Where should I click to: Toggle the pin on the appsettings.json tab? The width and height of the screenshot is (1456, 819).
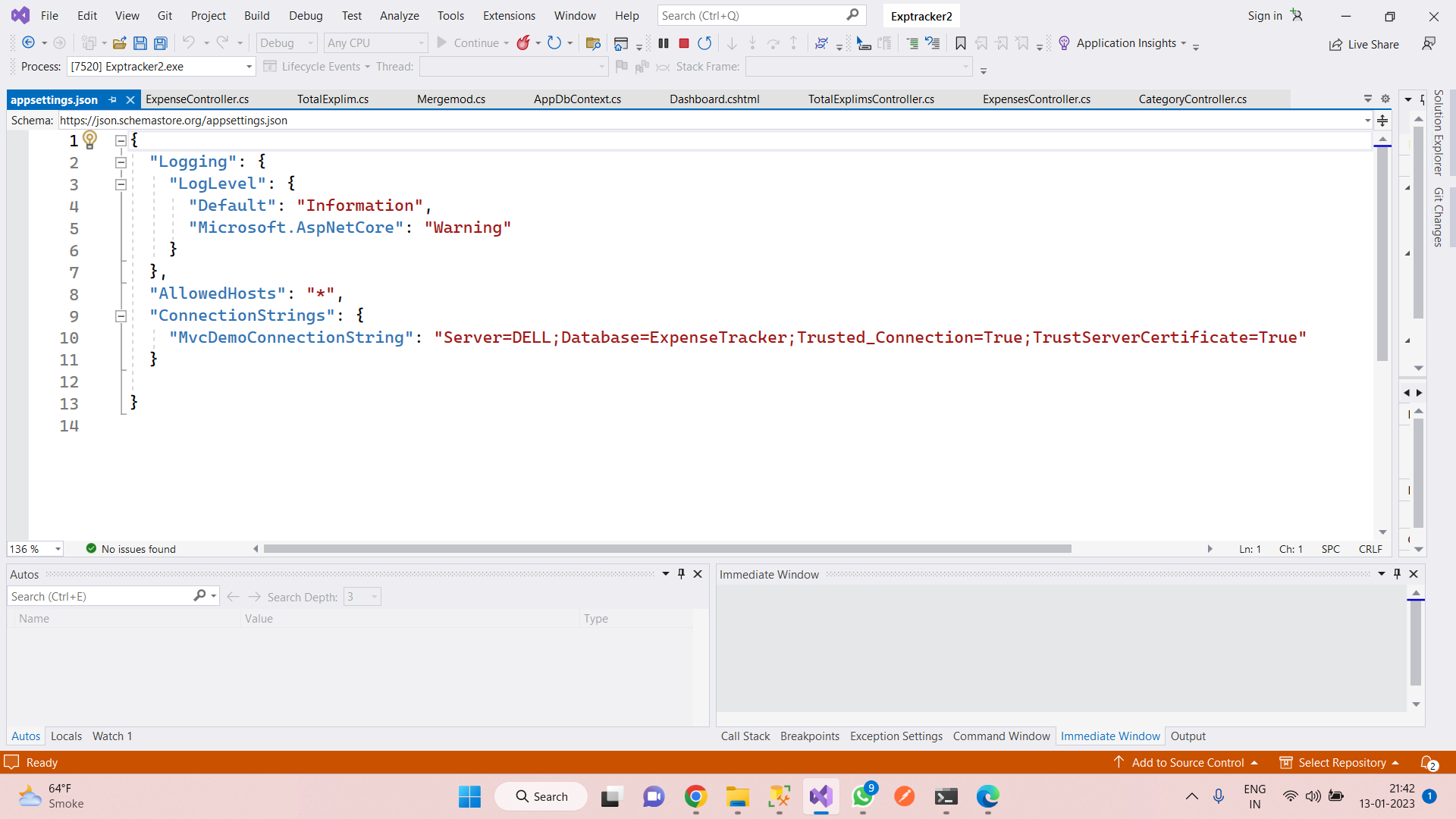point(113,99)
